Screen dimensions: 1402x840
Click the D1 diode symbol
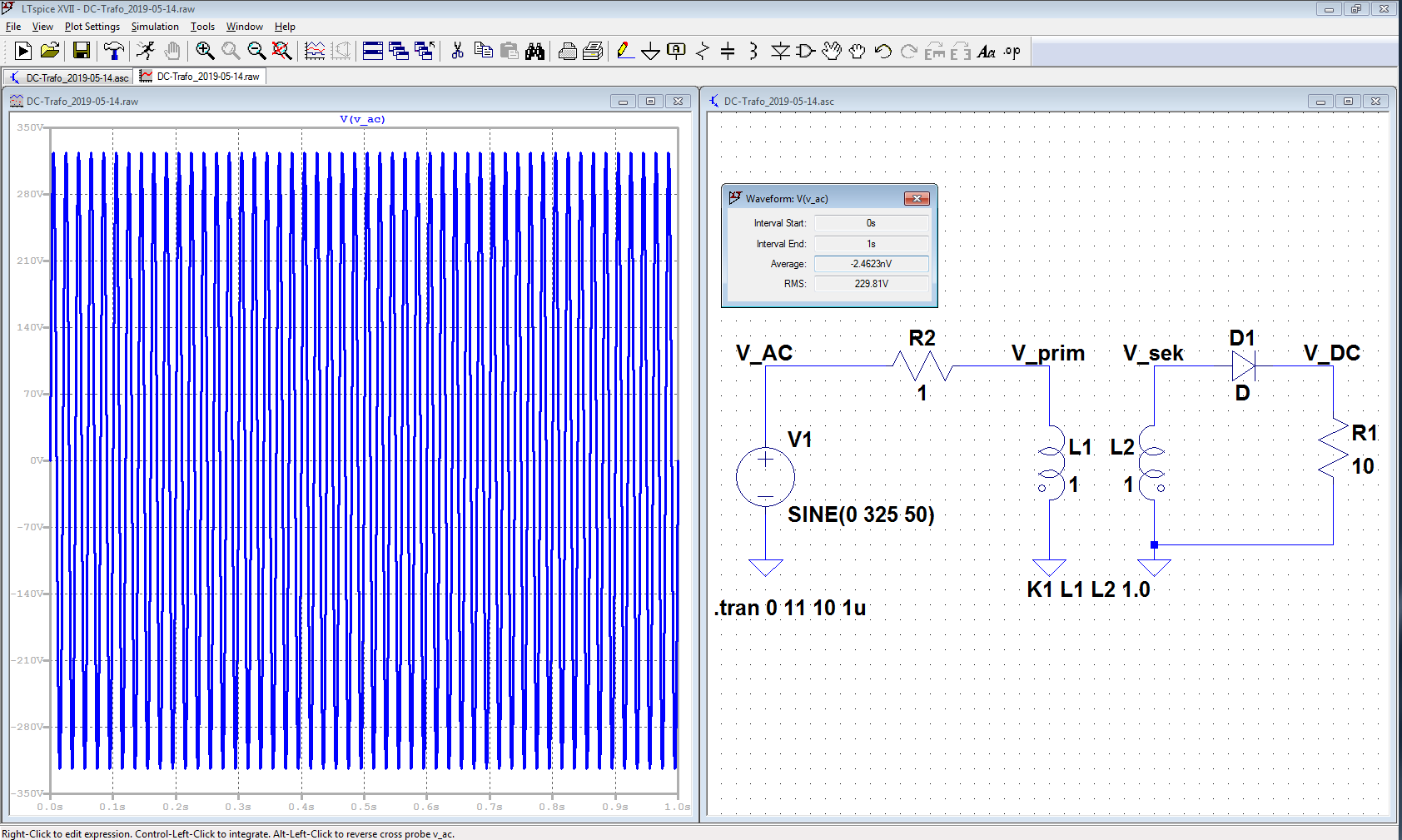point(1244,365)
